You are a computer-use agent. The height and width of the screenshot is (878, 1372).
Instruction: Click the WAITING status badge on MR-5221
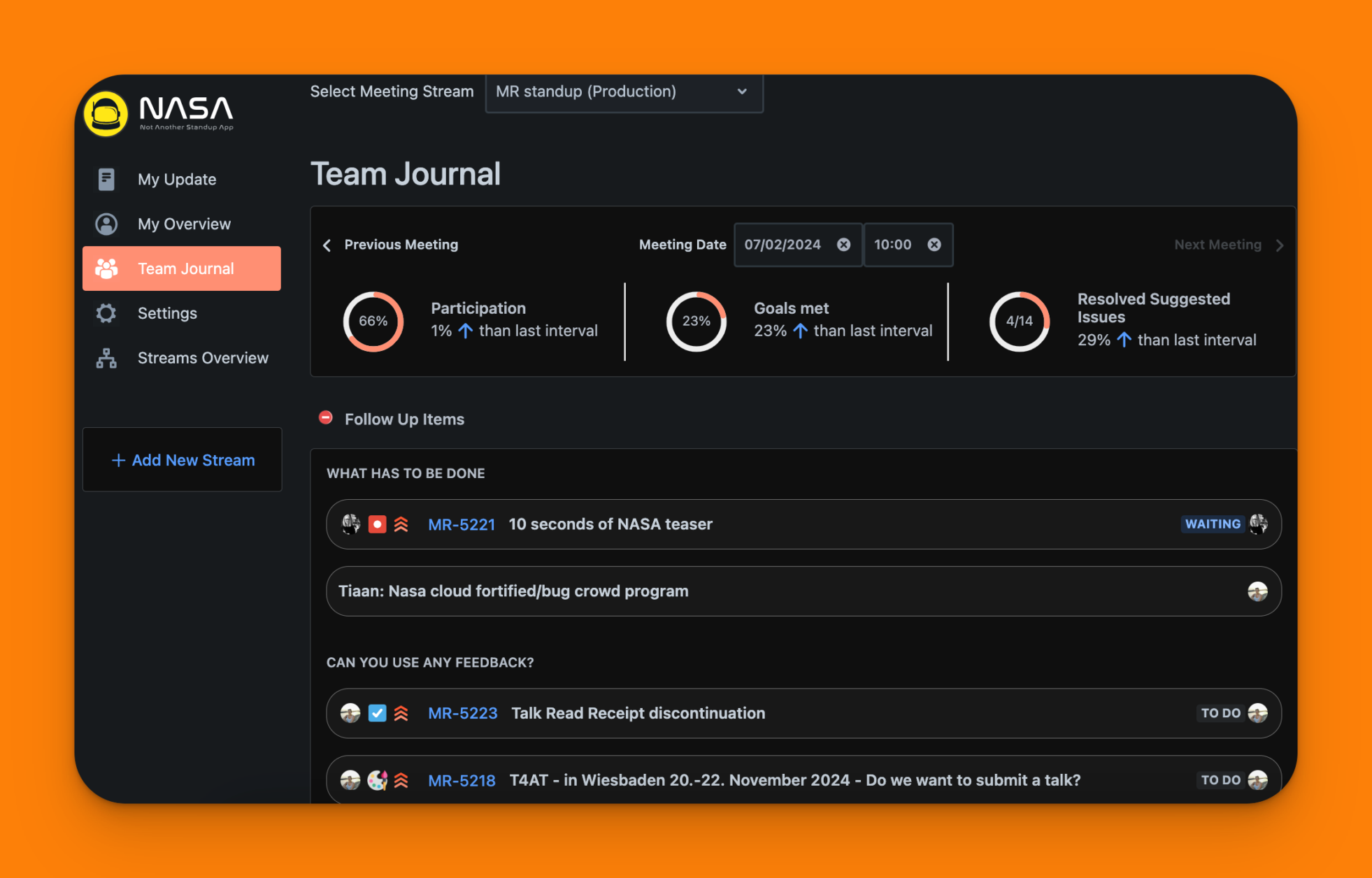click(x=1213, y=524)
